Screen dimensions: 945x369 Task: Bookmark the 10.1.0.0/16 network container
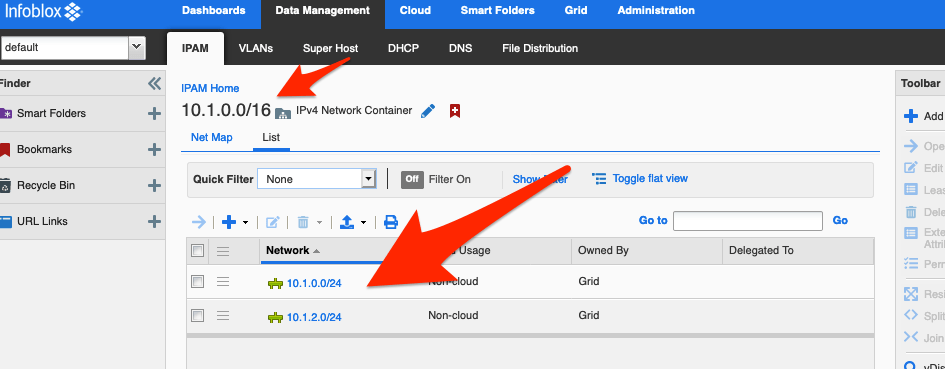[456, 111]
